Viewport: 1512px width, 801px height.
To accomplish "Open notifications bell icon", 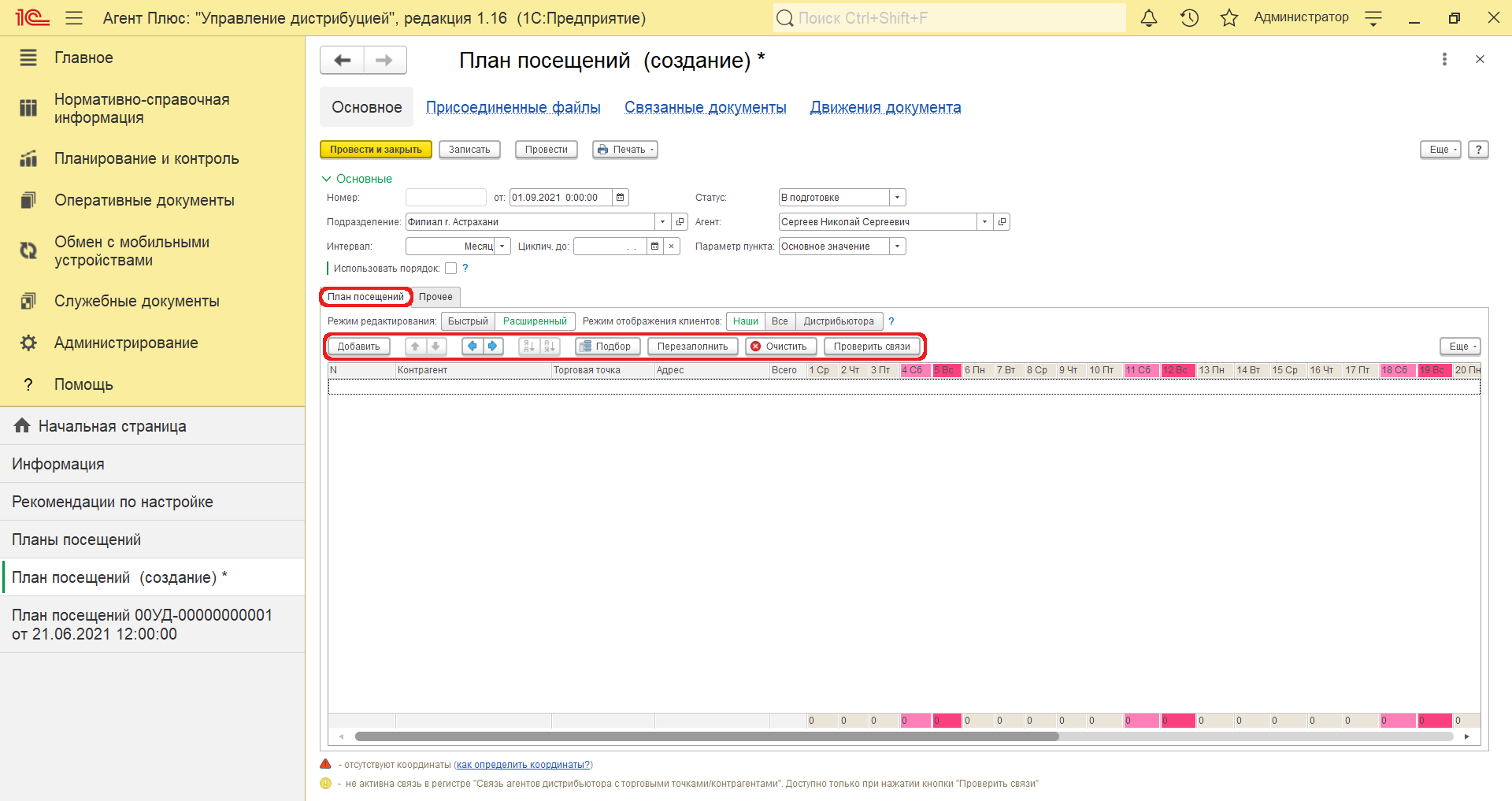I will tap(1149, 17).
